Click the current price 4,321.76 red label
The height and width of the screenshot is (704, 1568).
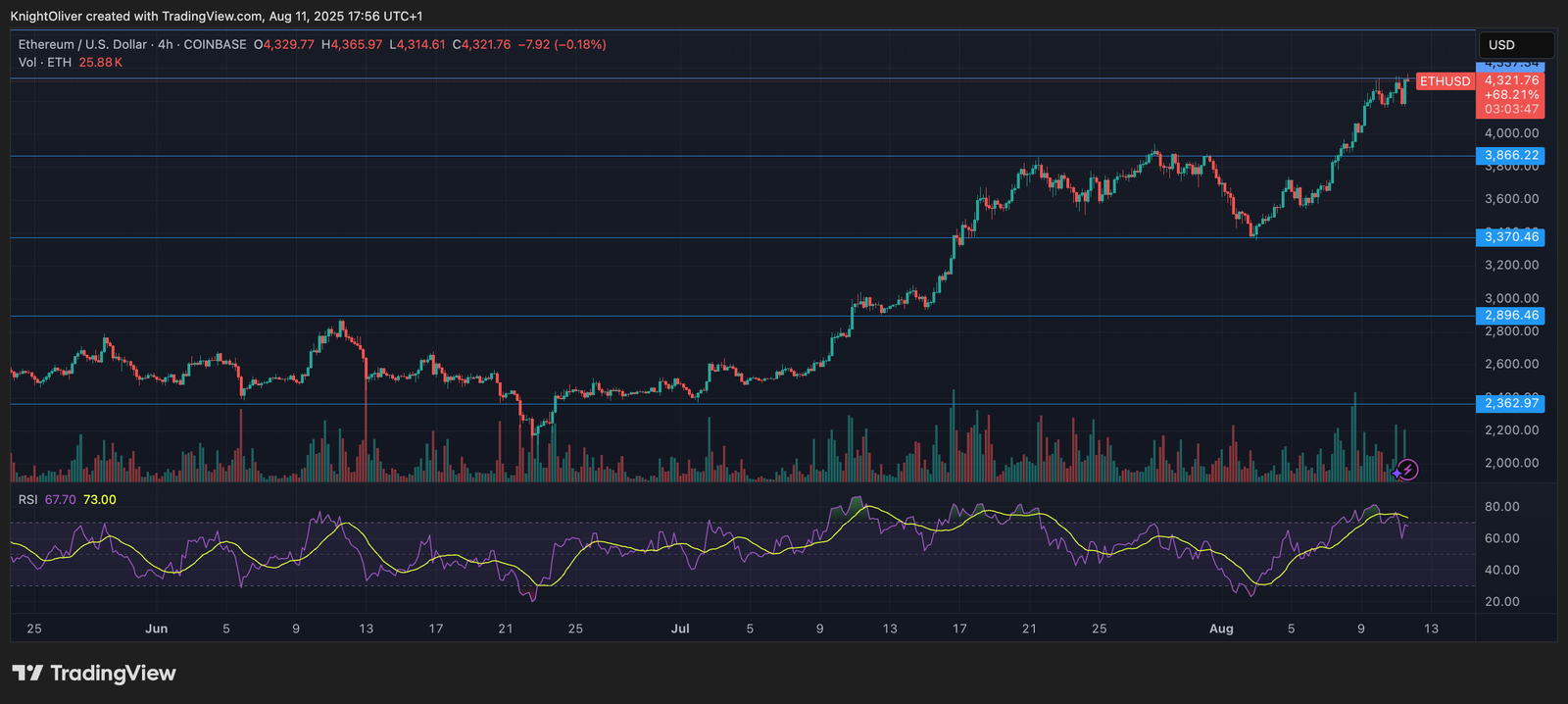[x=1510, y=80]
